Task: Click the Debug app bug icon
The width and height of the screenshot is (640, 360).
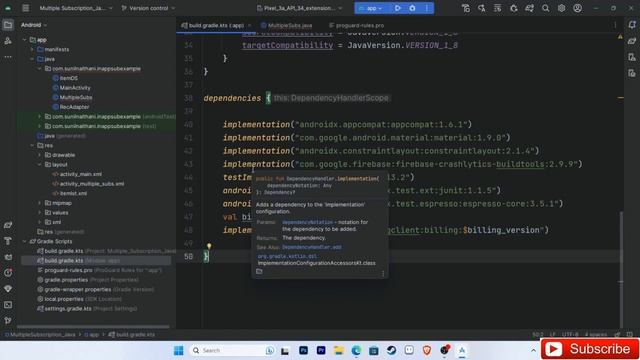Action: click(412, 8)
